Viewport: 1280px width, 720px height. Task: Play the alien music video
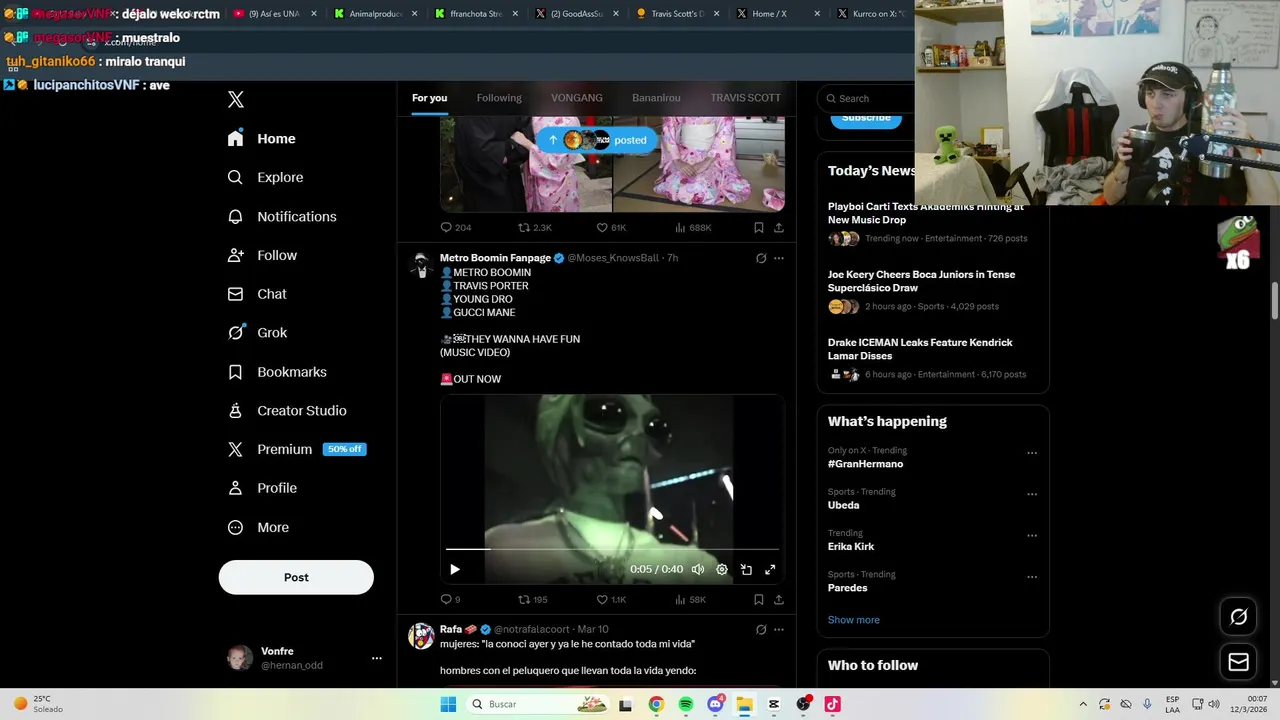click(x=455, y=569)
